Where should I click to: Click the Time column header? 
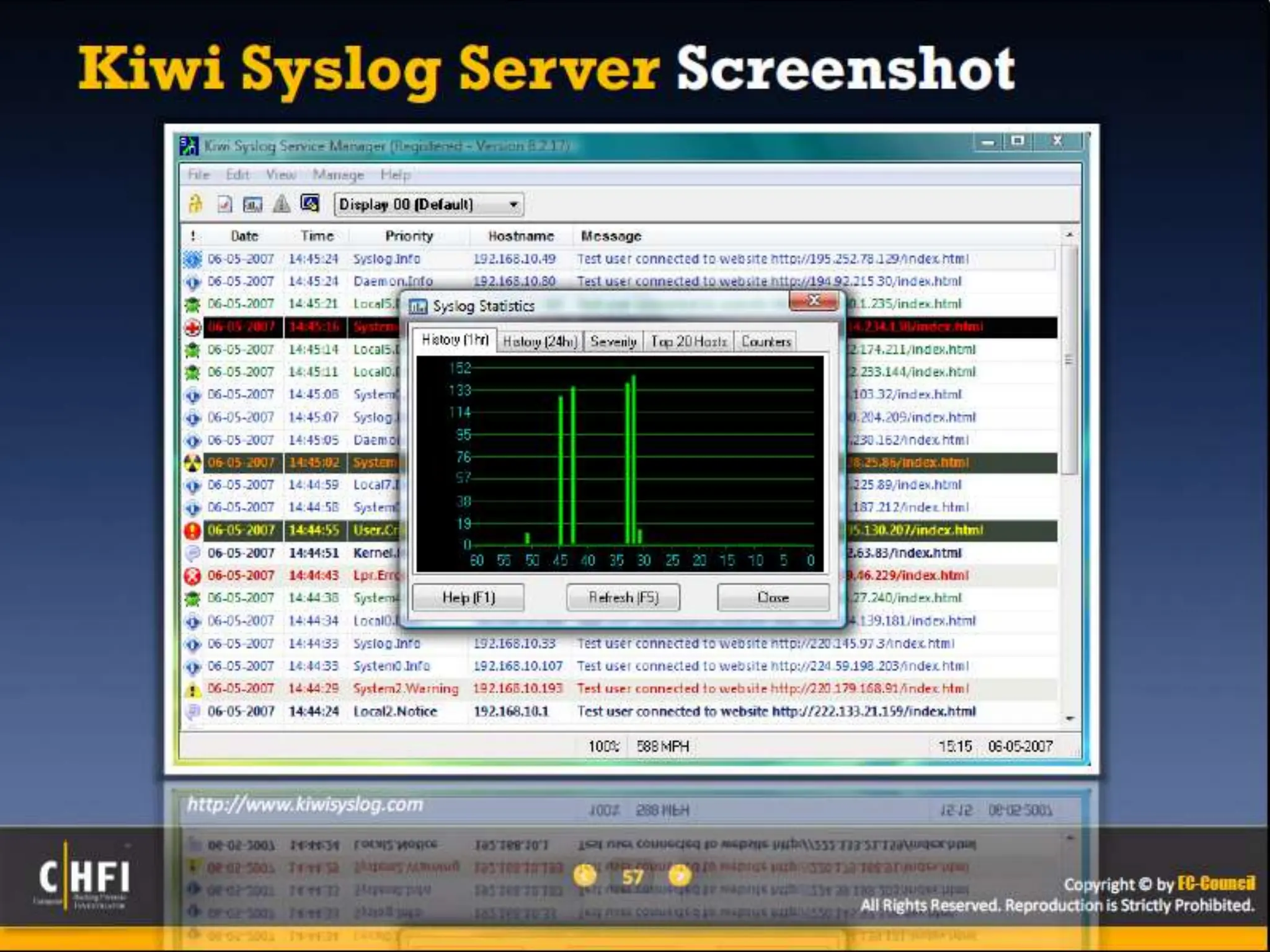(317, 236)
